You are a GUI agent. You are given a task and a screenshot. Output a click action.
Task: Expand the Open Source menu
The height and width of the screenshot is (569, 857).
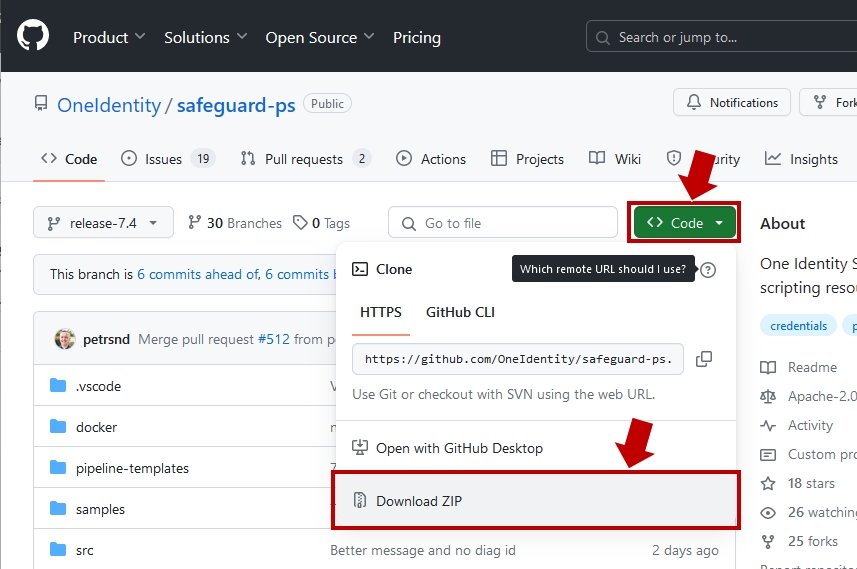320,37
